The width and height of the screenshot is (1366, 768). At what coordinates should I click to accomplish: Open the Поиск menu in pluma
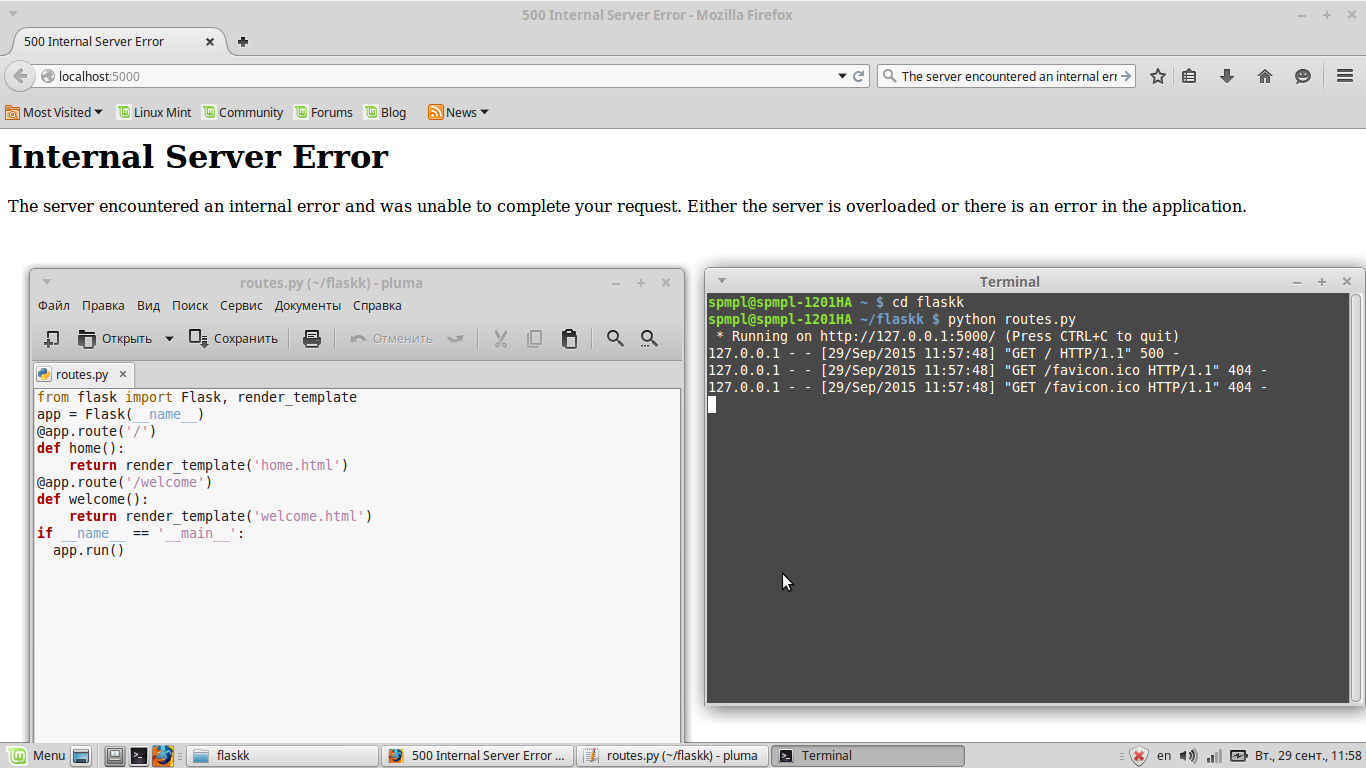(x=190, y=306)
